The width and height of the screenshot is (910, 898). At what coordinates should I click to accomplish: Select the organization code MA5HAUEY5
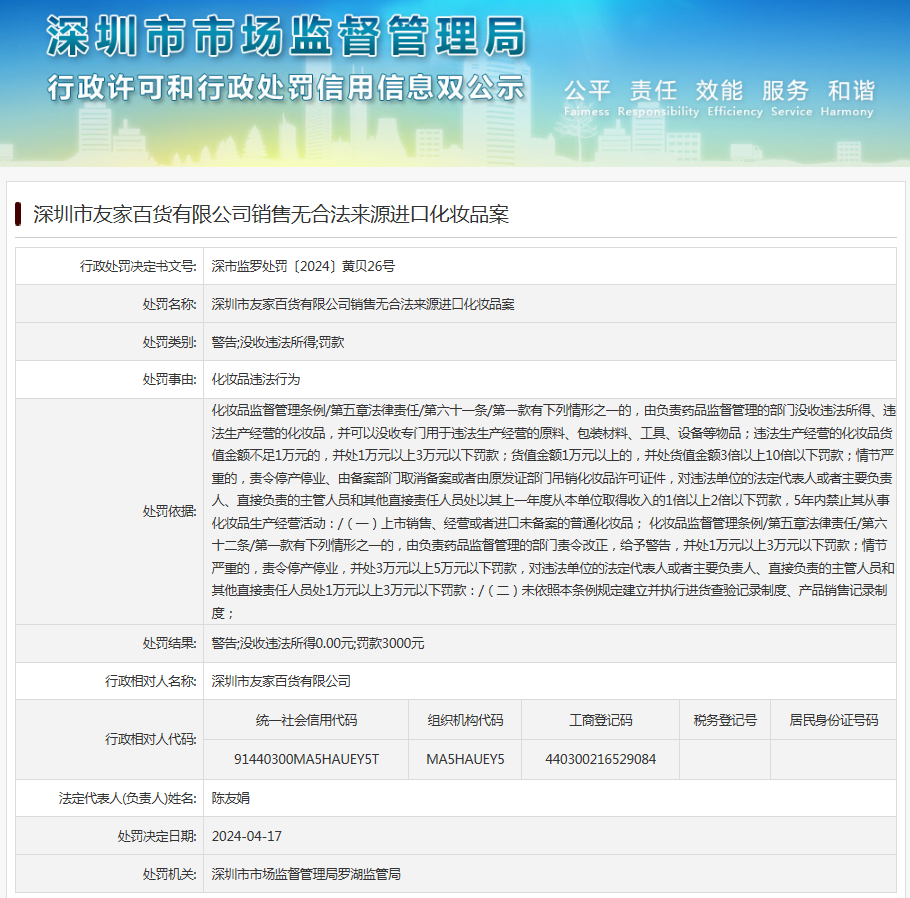[x=465, y=759]
